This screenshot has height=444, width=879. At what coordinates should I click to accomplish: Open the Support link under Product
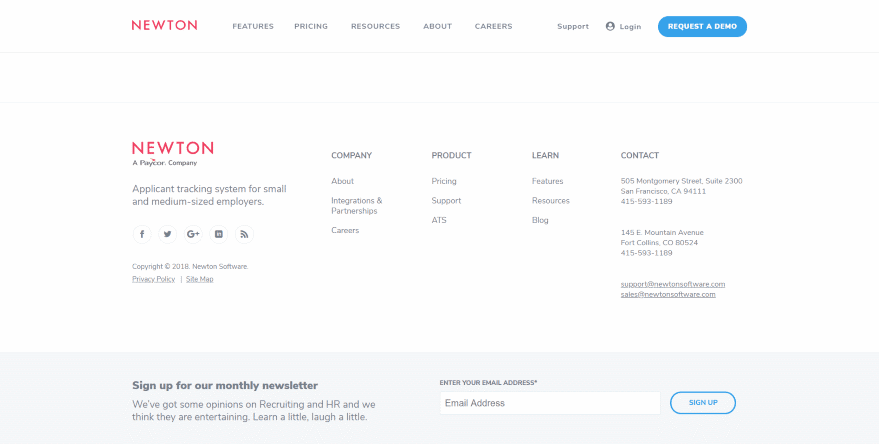pyautogui.click(x=446, y=201)
